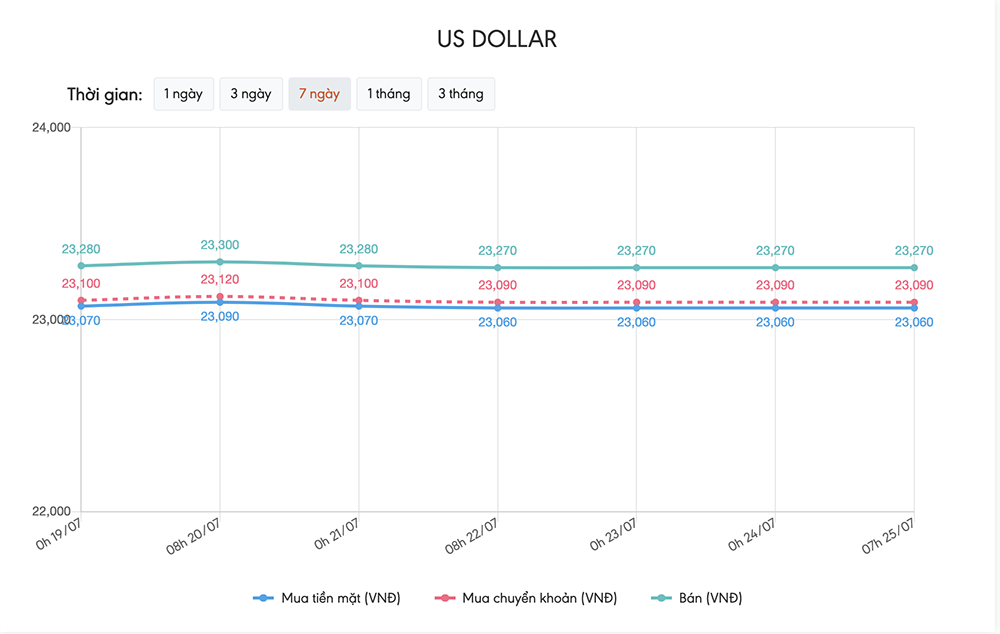Viewport: 1000px width, 634px height.
Task: Show the 1 tháng time range
Action: click(x=388, y=94)
